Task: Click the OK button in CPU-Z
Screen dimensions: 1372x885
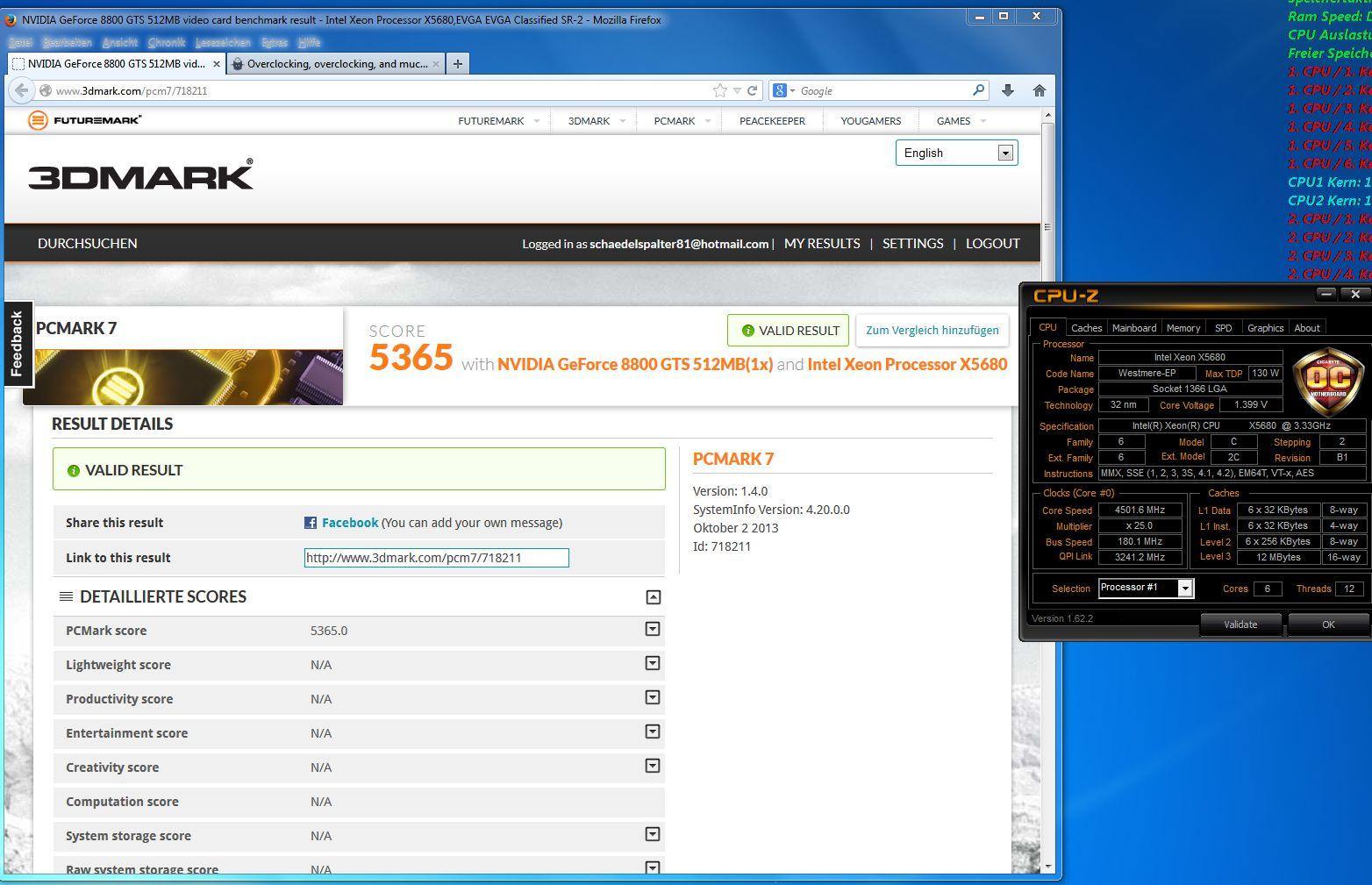Action: click(x=1328, y=624)
